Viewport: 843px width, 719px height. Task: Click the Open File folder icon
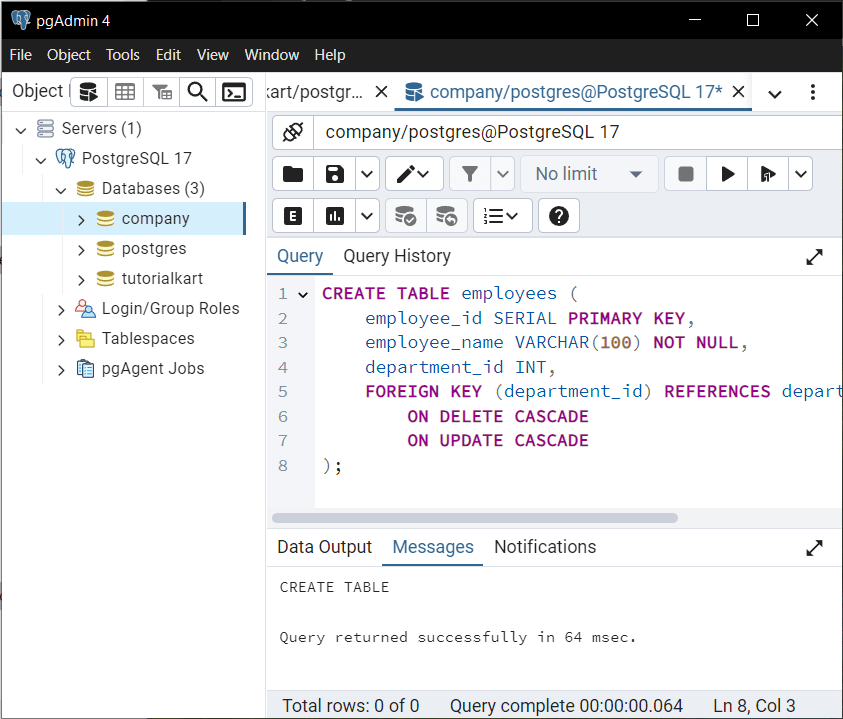pyautogui.click(x=293, y=174)
